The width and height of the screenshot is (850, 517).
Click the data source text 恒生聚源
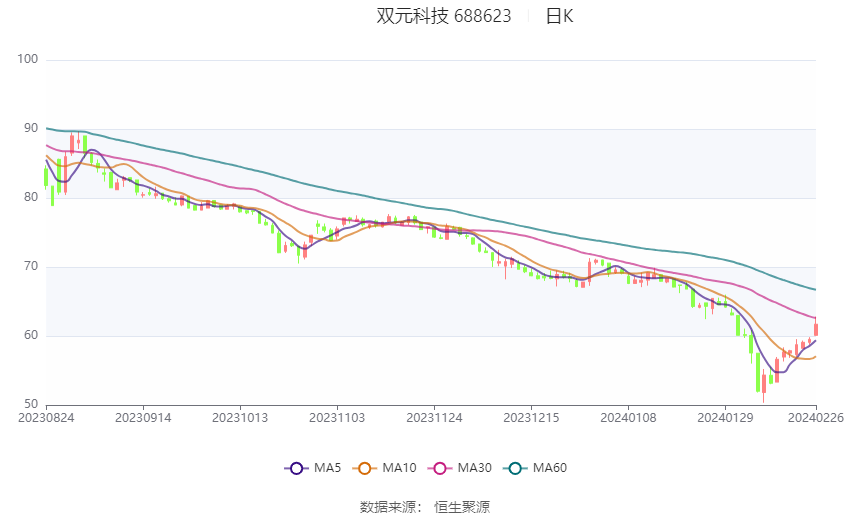(x=462, y=507)
